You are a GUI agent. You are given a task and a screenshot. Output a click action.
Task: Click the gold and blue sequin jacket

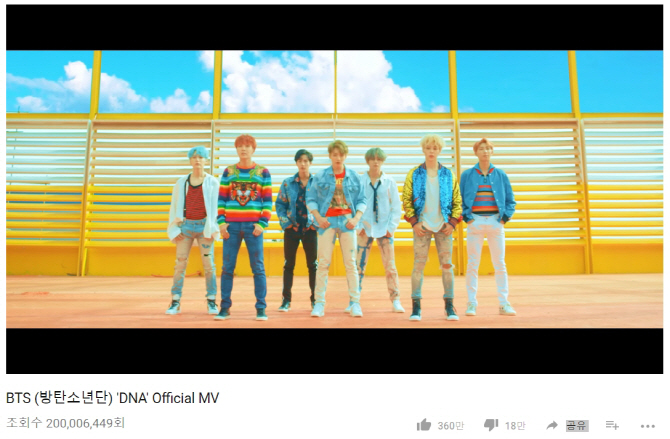[x=432, y=194]
